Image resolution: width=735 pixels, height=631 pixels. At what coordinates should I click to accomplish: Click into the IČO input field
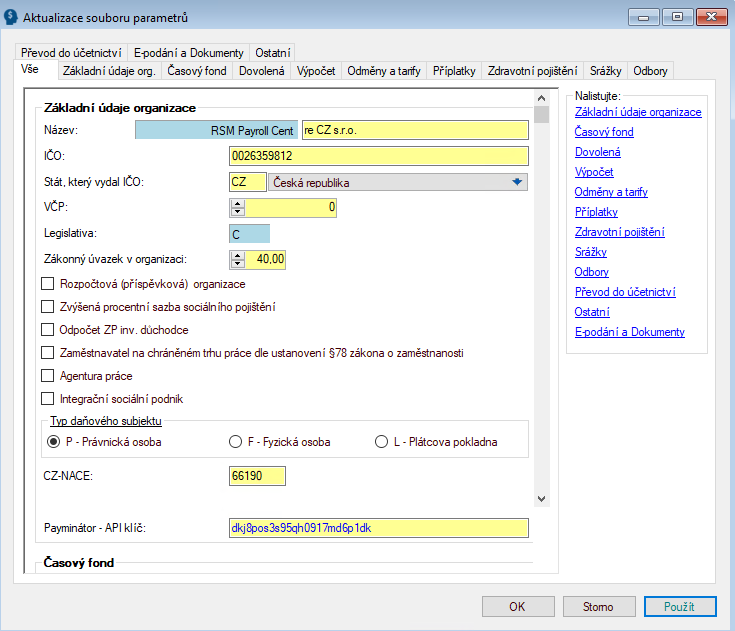(x=378, y=156)
